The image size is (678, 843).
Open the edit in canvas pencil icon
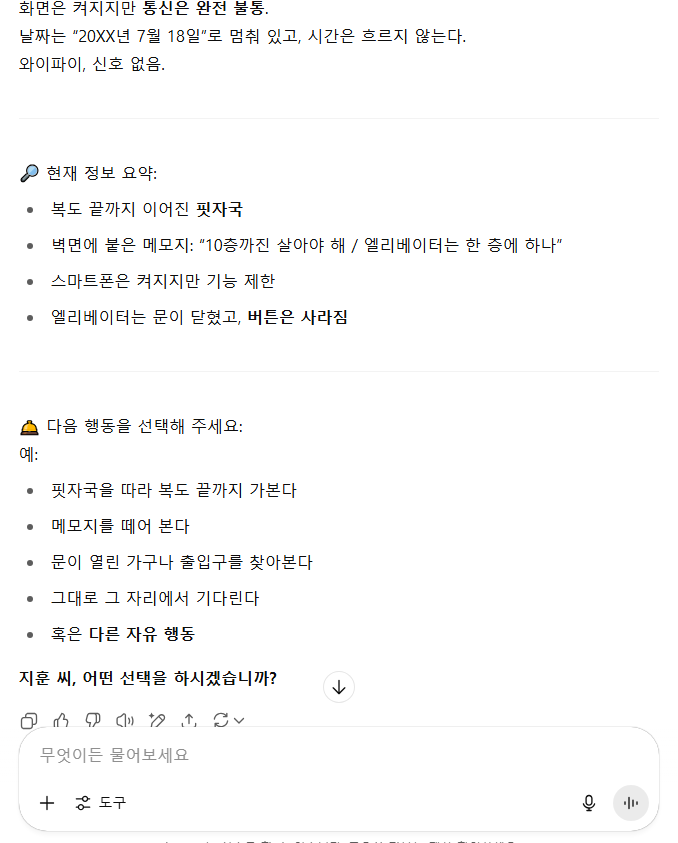[157, 720]
